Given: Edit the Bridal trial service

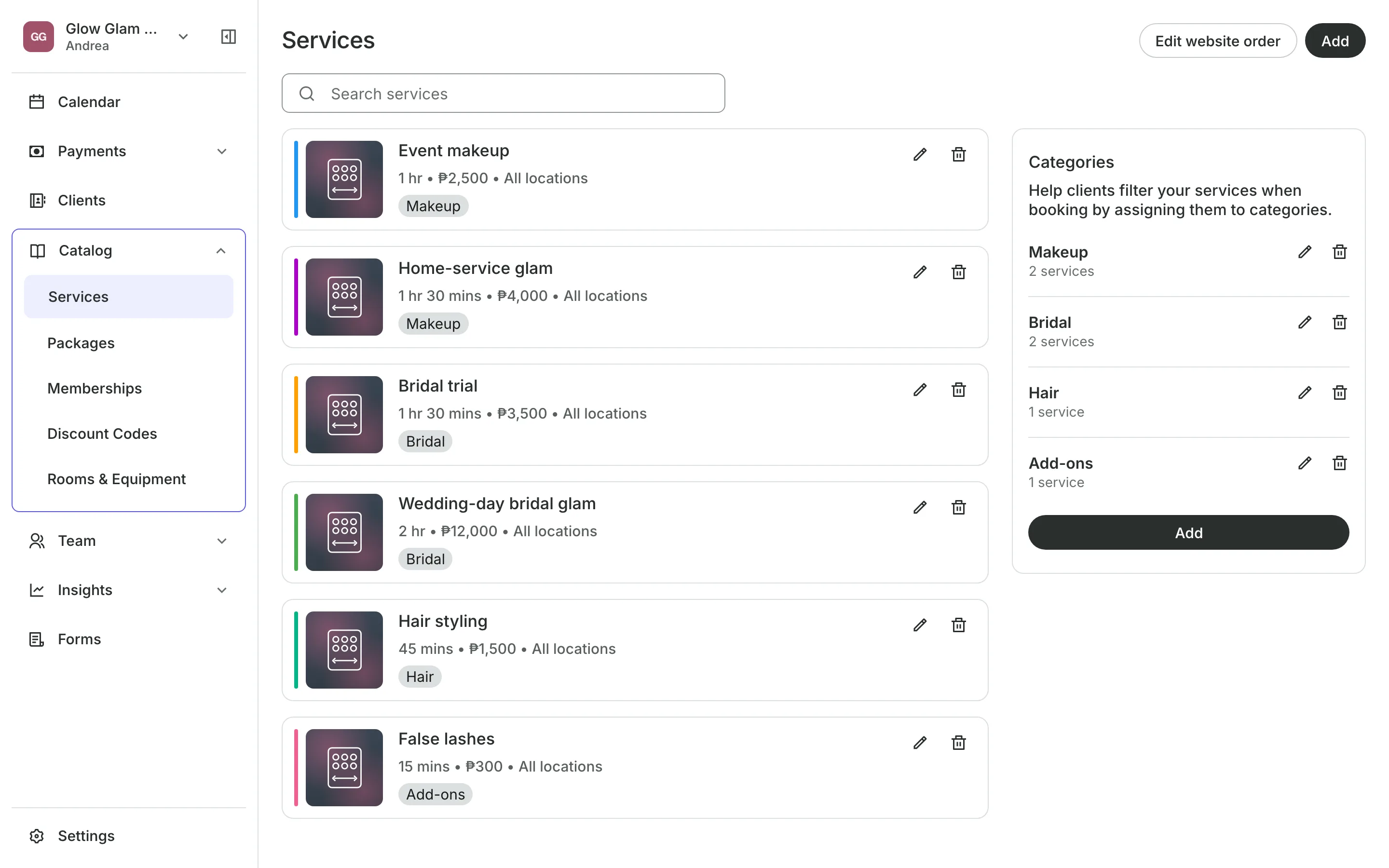Looking at the screenshot, I should pos(920,390).
